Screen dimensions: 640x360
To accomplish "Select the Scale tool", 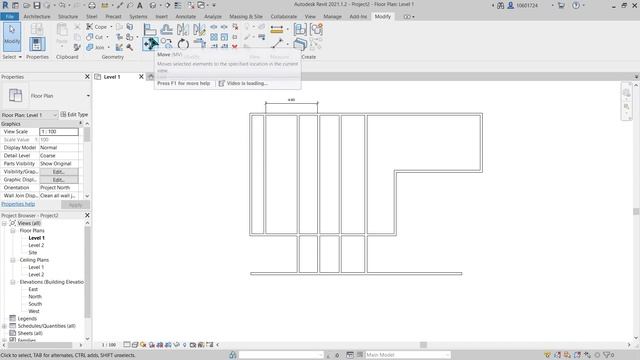I will pos(224,37).
